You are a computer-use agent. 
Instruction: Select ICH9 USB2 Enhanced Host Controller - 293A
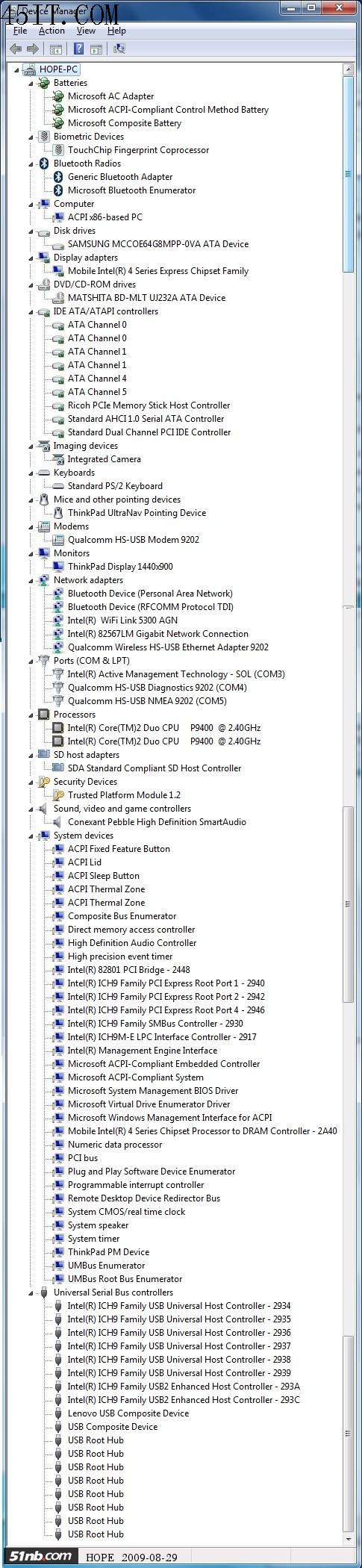pyautogui.click(x=184, y=1387)
